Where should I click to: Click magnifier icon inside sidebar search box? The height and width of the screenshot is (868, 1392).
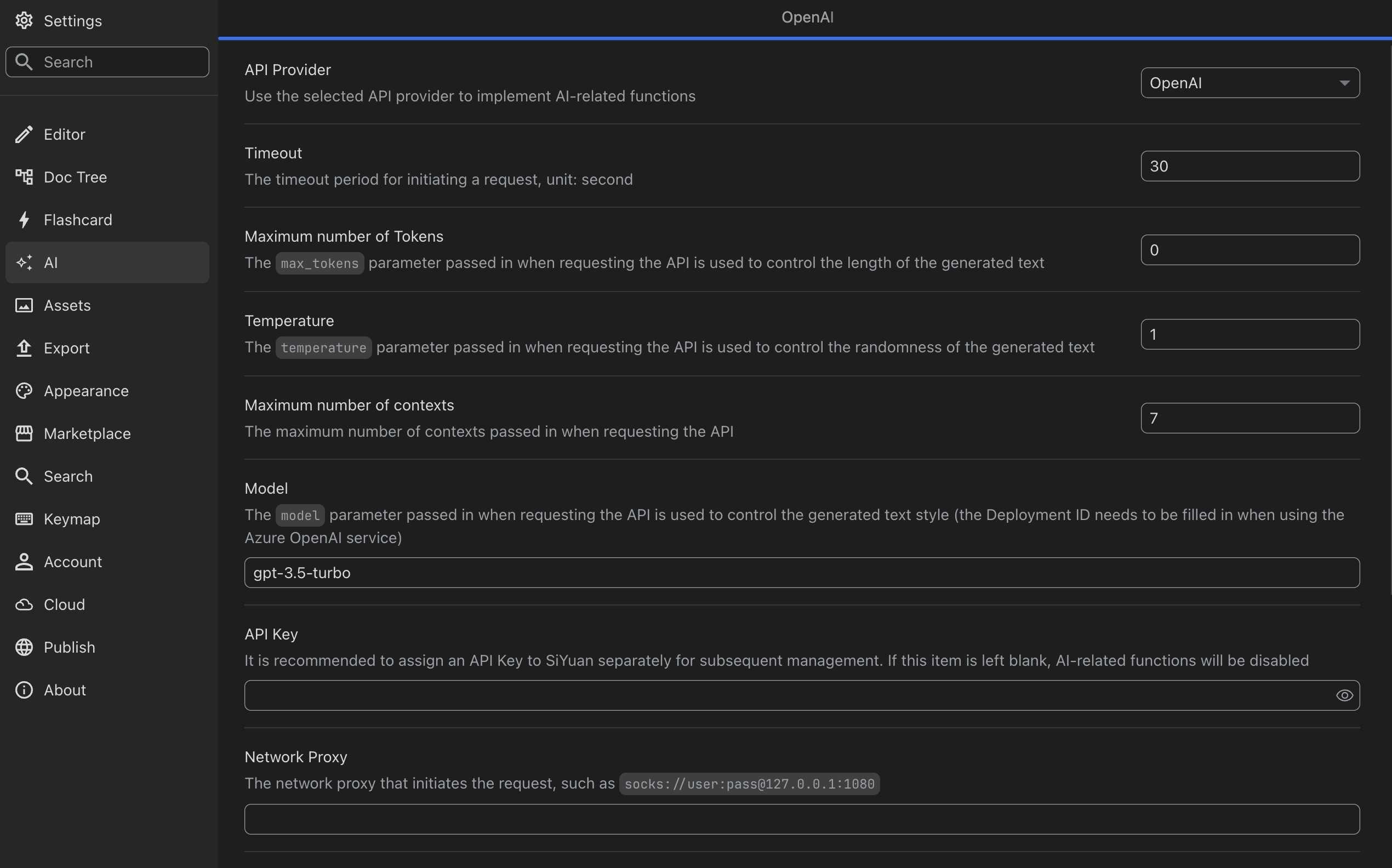[x=24, y=62]
